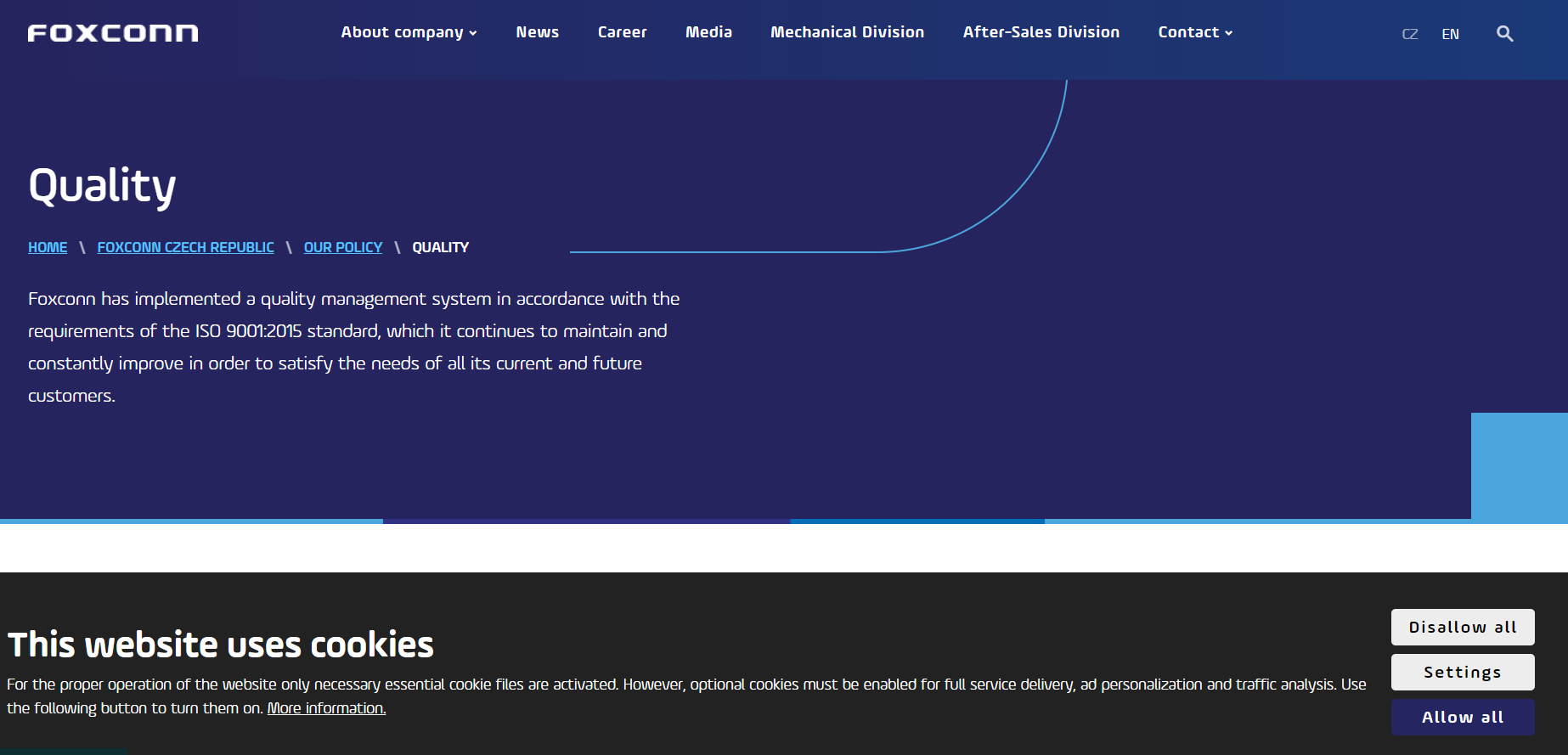Open the More information cookie link
Screen dimensions: 1568x755
point(326,708)
